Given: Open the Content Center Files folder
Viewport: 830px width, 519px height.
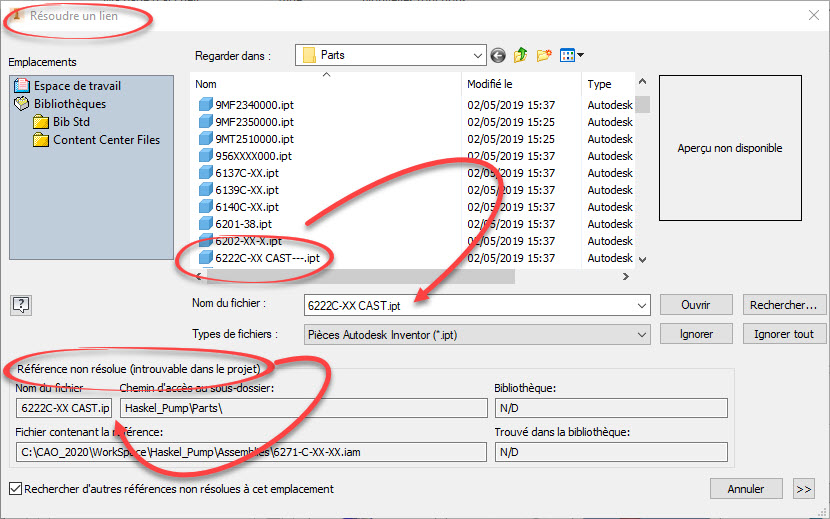Looking at the screenshot, I should pos(106,140).
